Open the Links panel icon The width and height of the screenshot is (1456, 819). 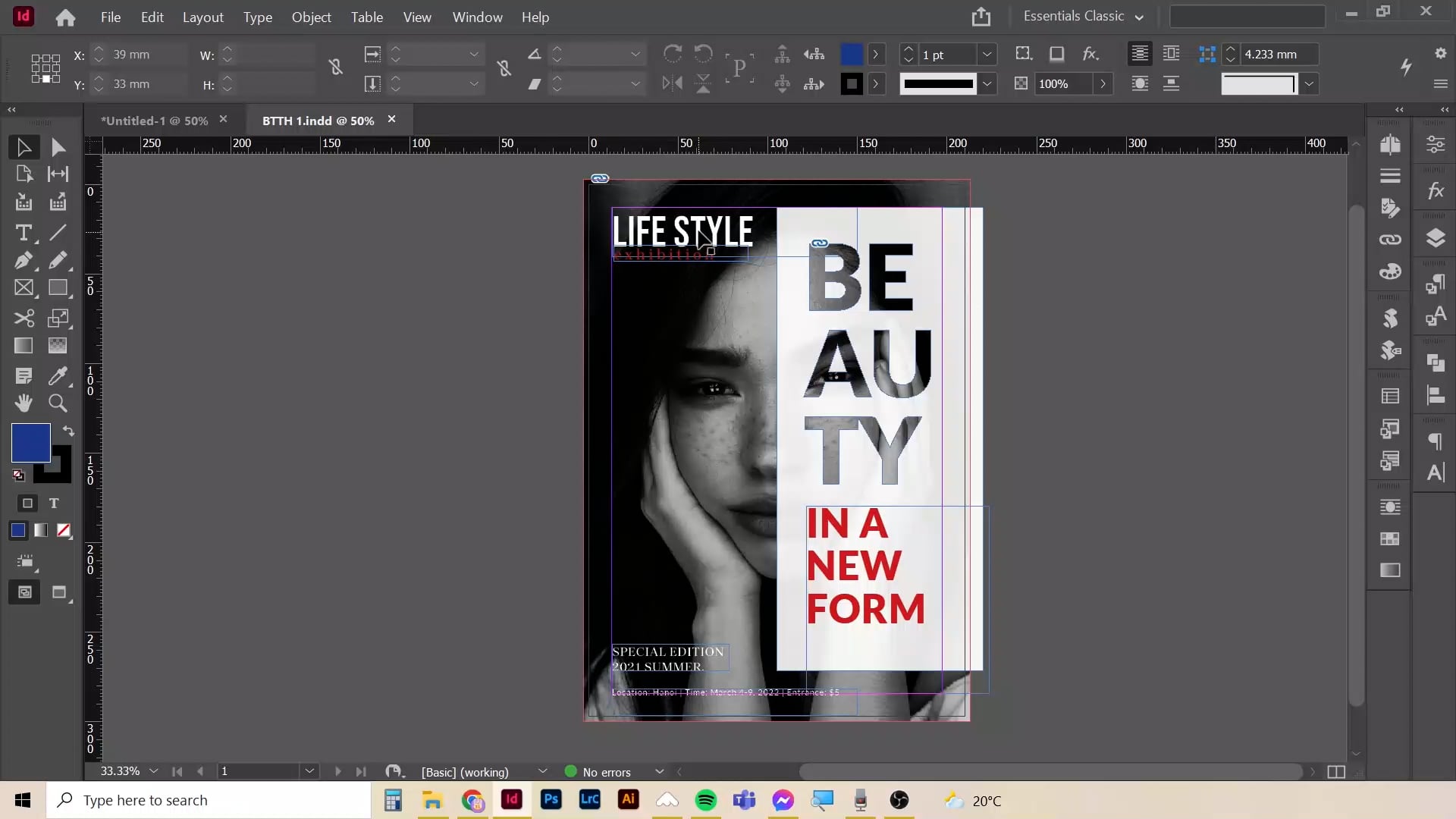pos(1390,240)
